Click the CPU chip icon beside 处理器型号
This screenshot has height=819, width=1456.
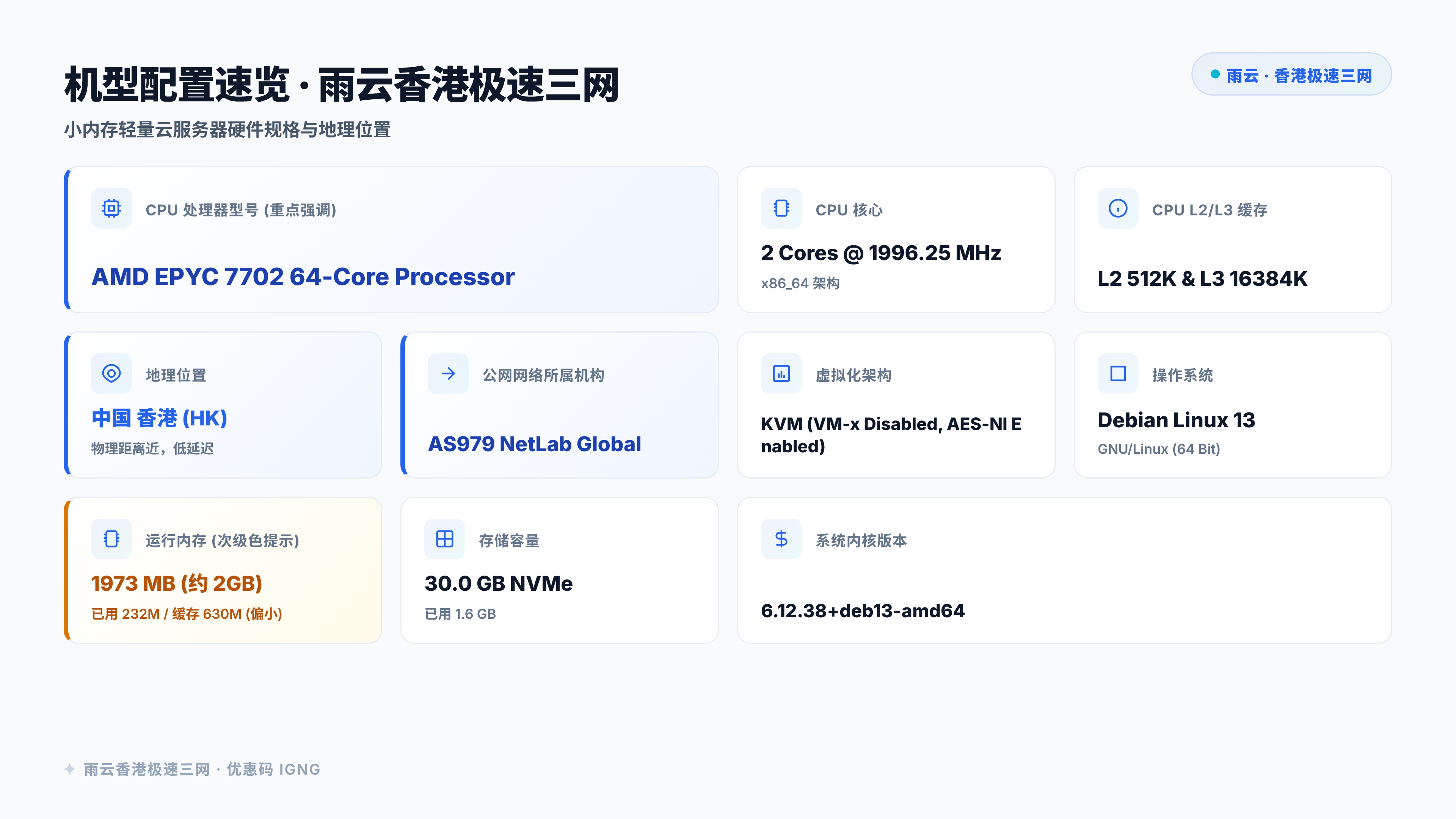(x=111, y=208)
